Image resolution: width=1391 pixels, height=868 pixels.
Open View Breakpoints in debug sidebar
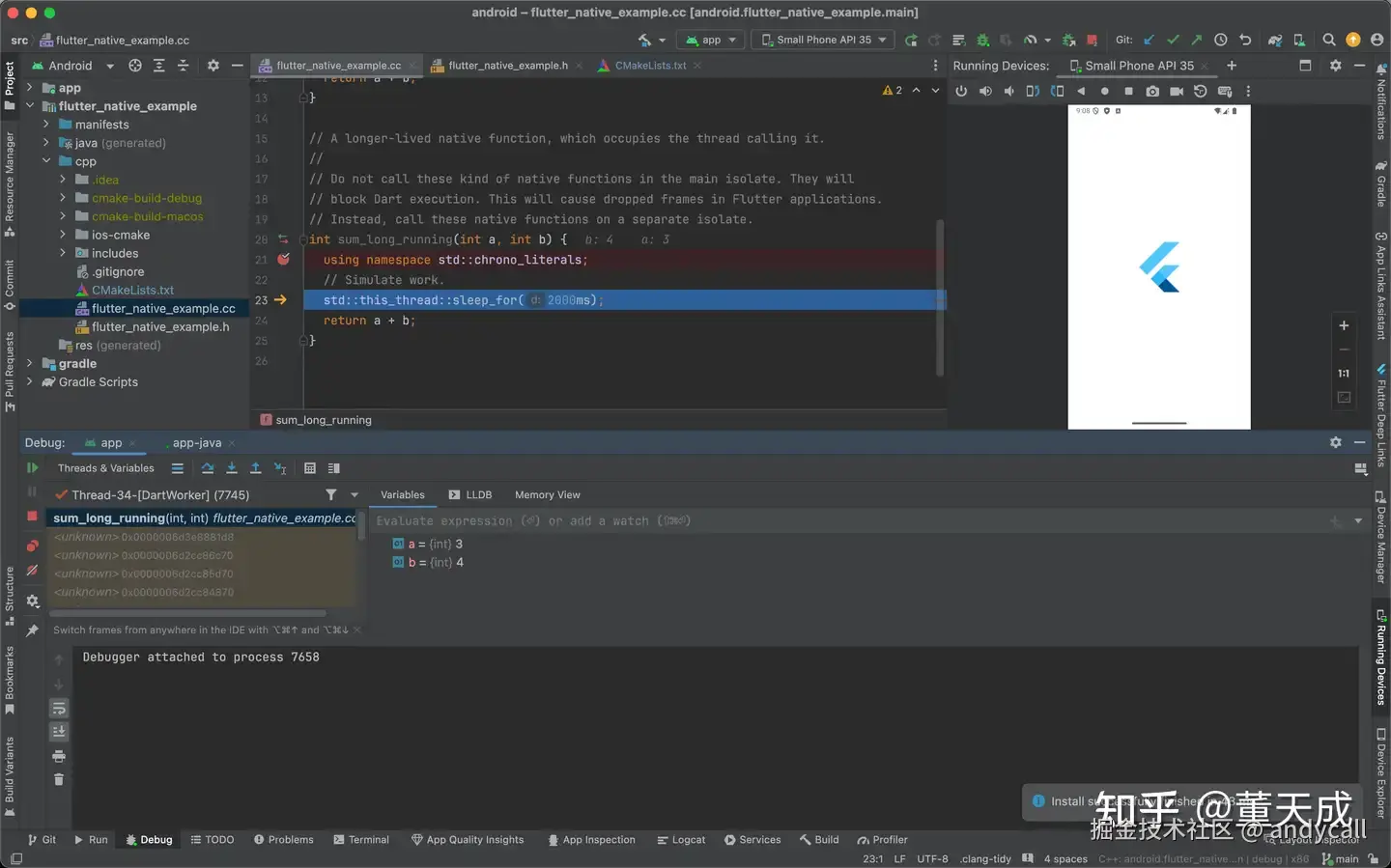tap(32, 546)
